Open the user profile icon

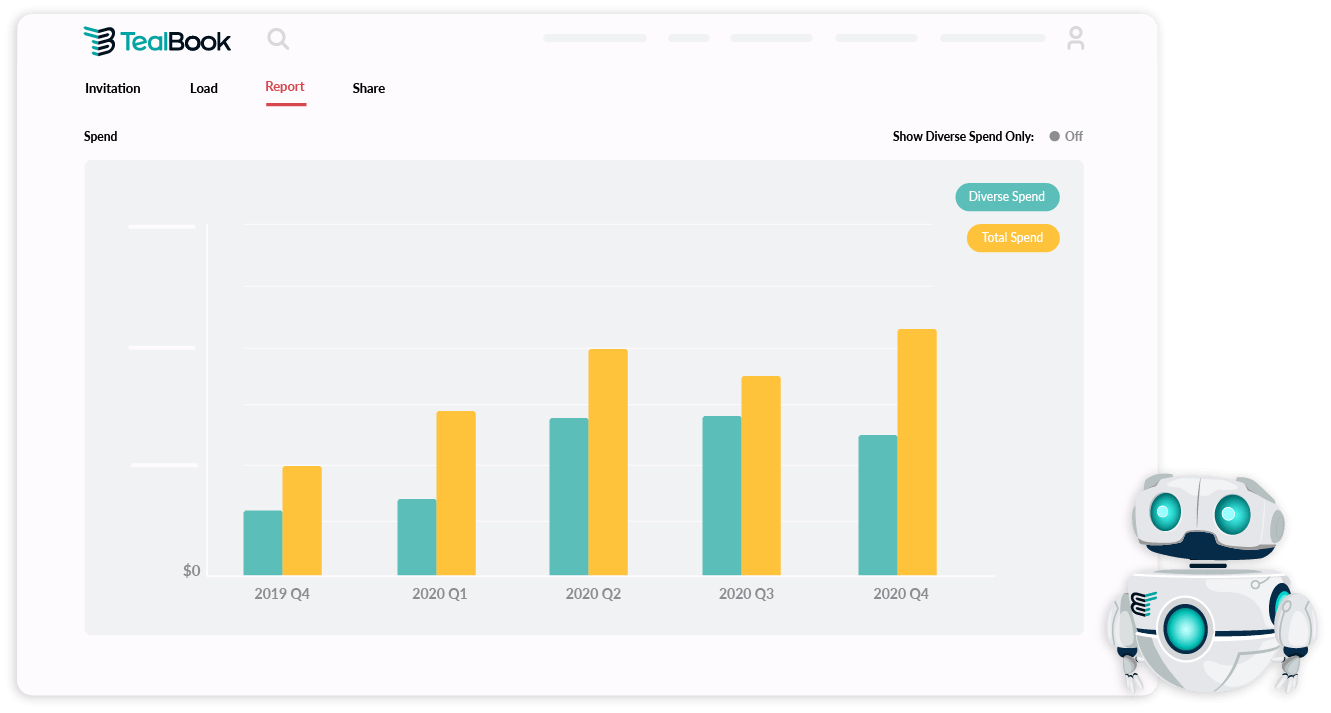coord(1075,39)
